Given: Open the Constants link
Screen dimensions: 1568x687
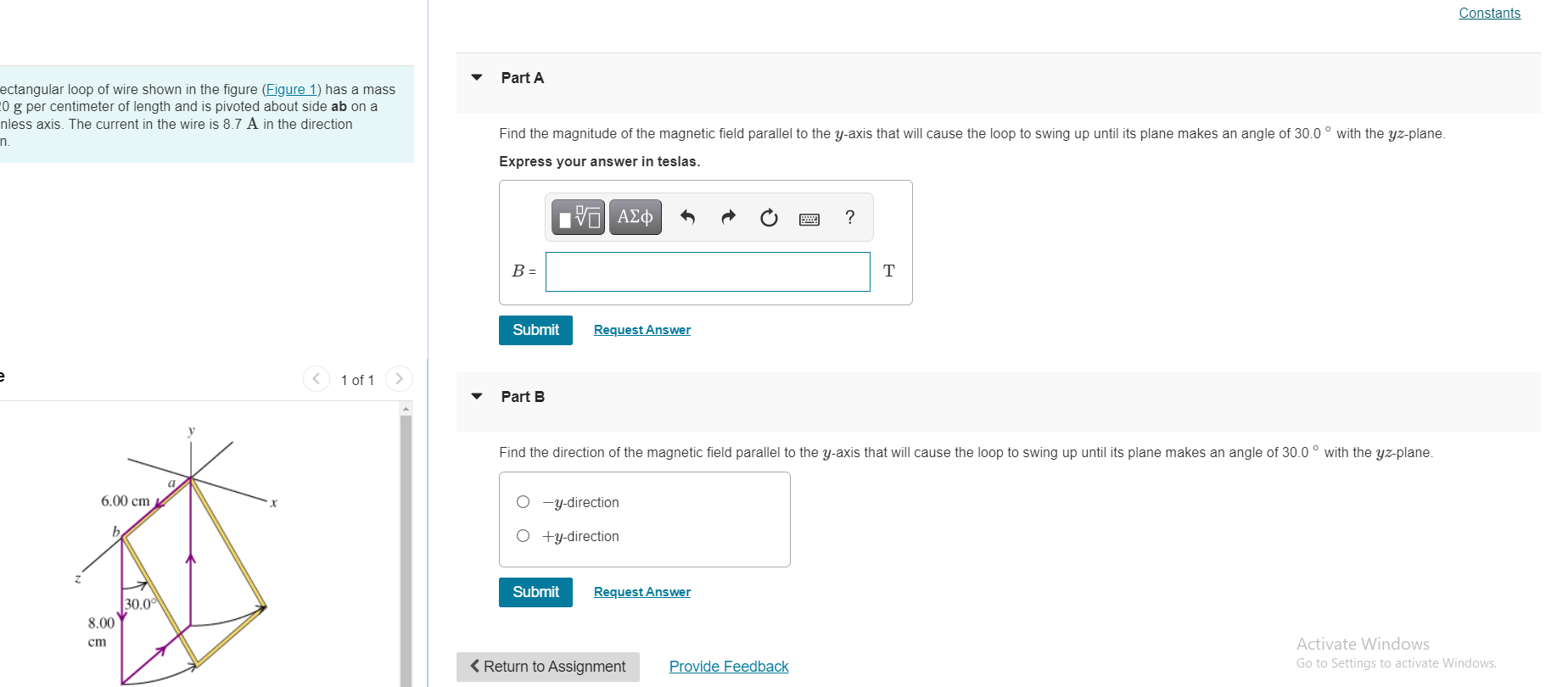Looking at the screenshot, I should coord(1489,13).
